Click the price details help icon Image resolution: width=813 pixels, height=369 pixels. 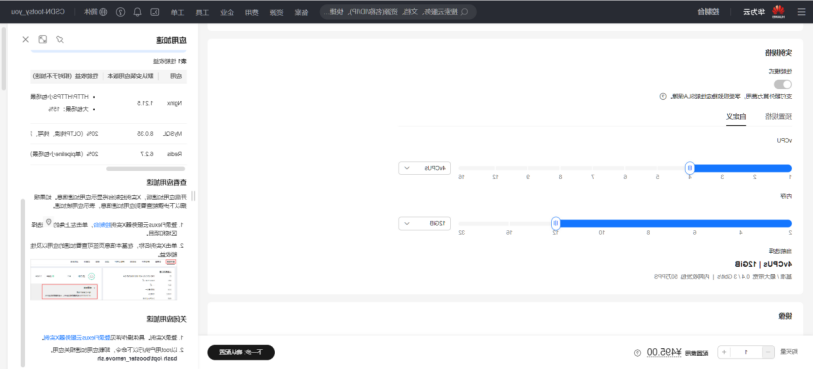click(x=637, y=353)
